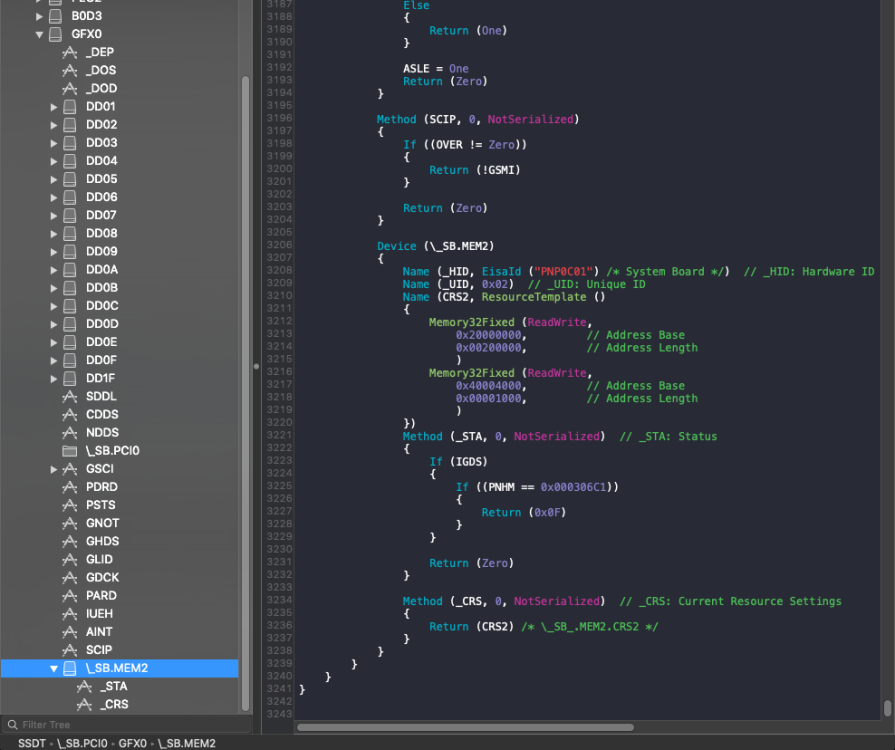Click \_SB.MEM2 in the path breadcrumb
Viewport: 895px width, 750px height.
(187, 744)
